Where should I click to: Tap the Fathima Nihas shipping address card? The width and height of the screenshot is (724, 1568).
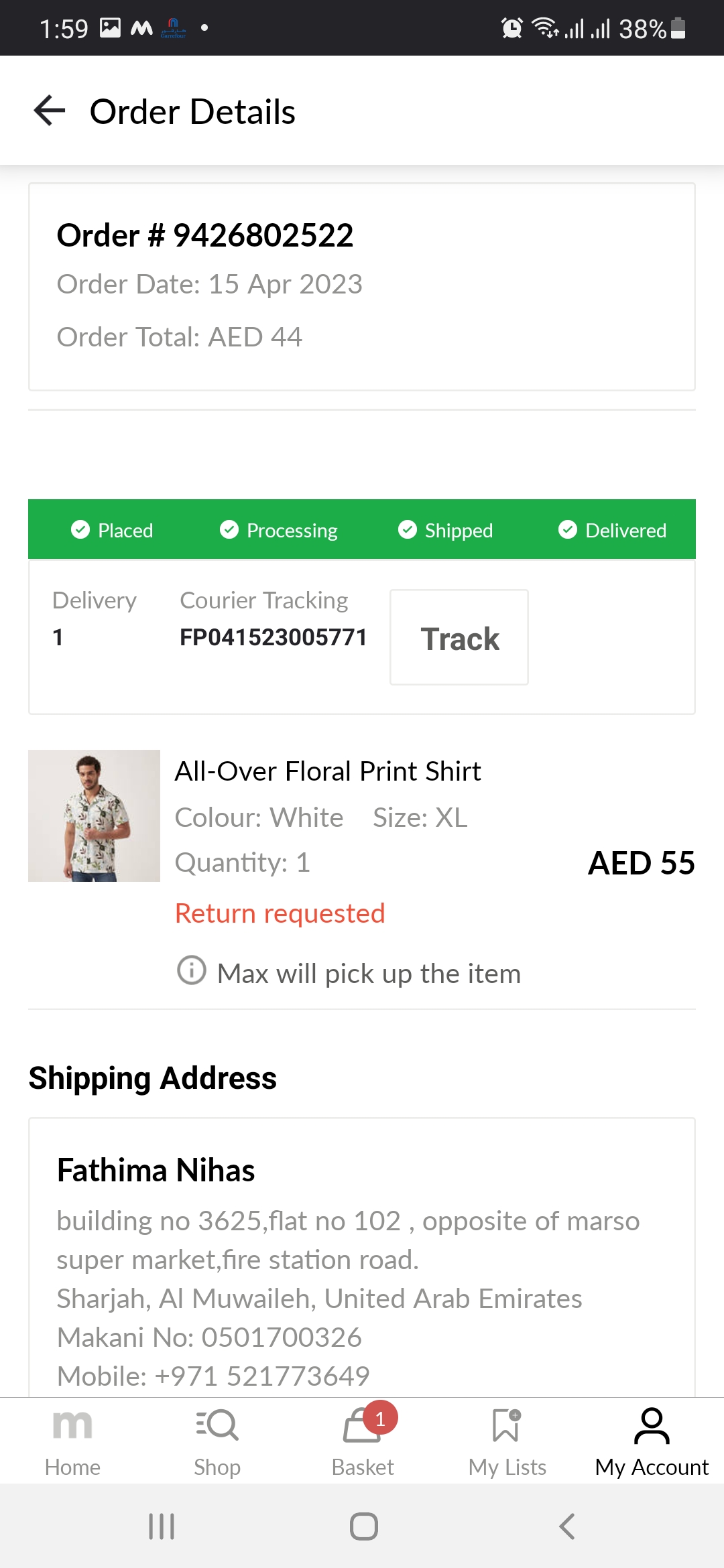point(362,1260)
